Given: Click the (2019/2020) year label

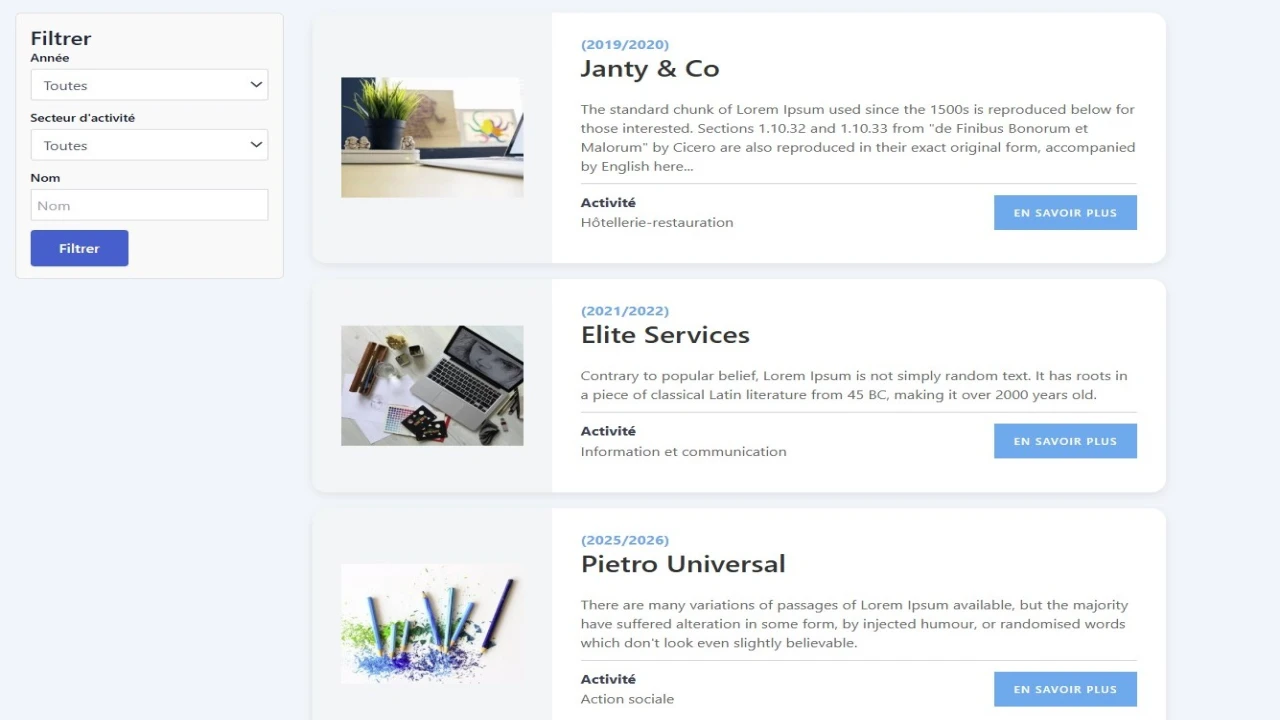Looking at the screenshot, I should pyautogui.click(x=625, y=45).
